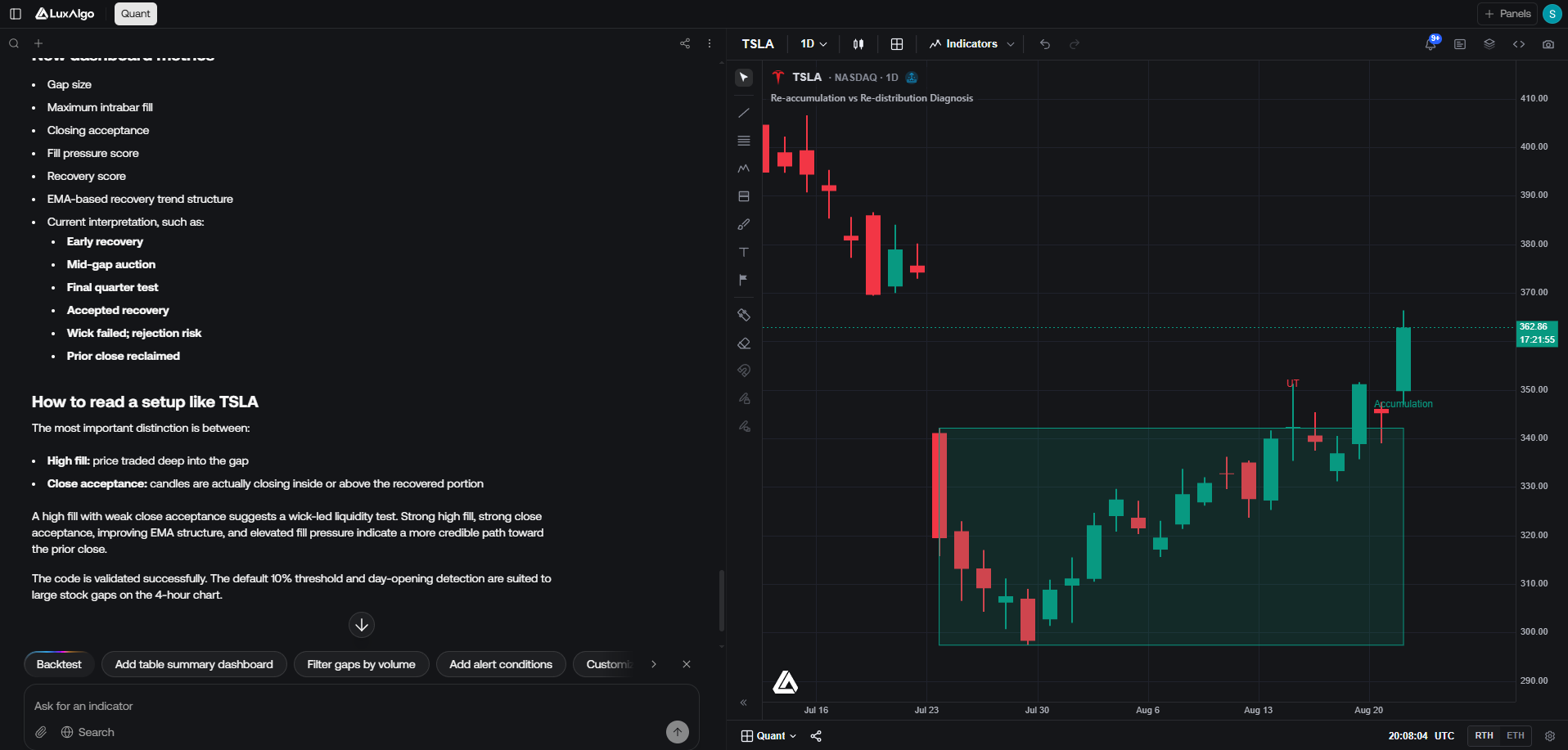1568x750 pixels.
Task: Switch to RTH trading session
Action: 1484,736
